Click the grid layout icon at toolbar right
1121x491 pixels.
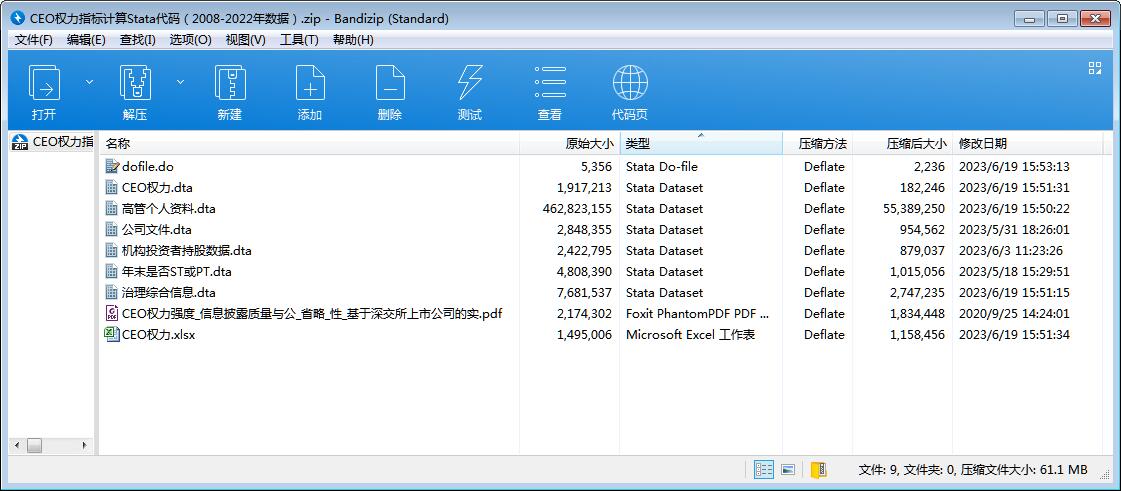click(1095, 68)
